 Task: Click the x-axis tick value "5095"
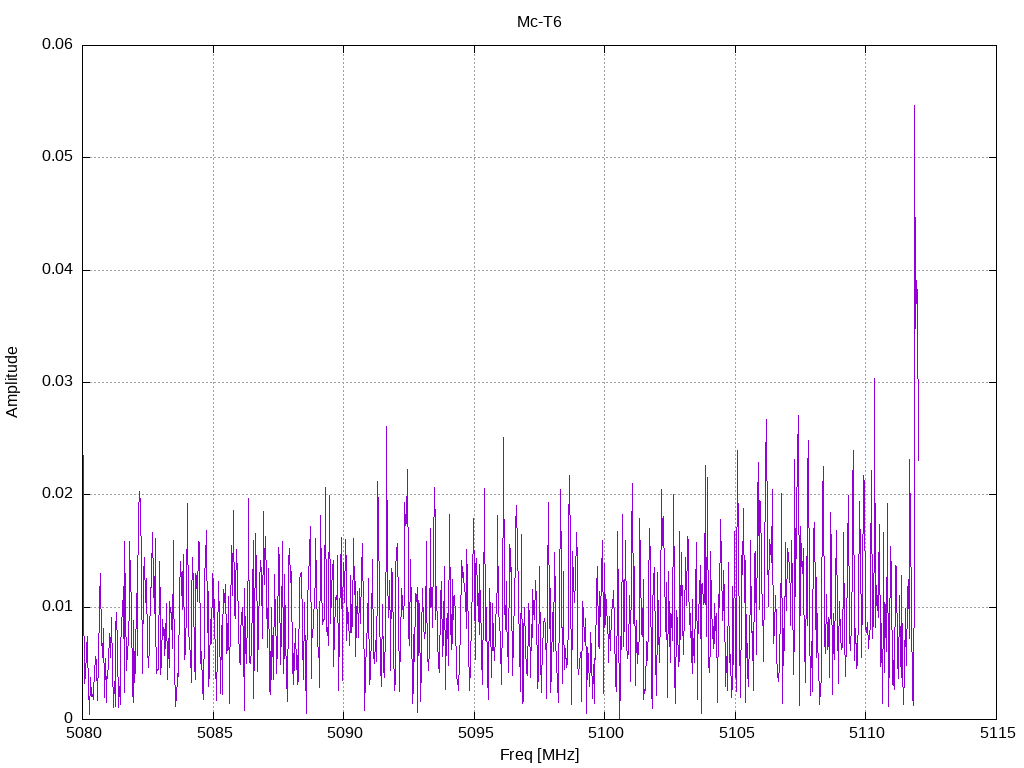click(x=475, y=733)
